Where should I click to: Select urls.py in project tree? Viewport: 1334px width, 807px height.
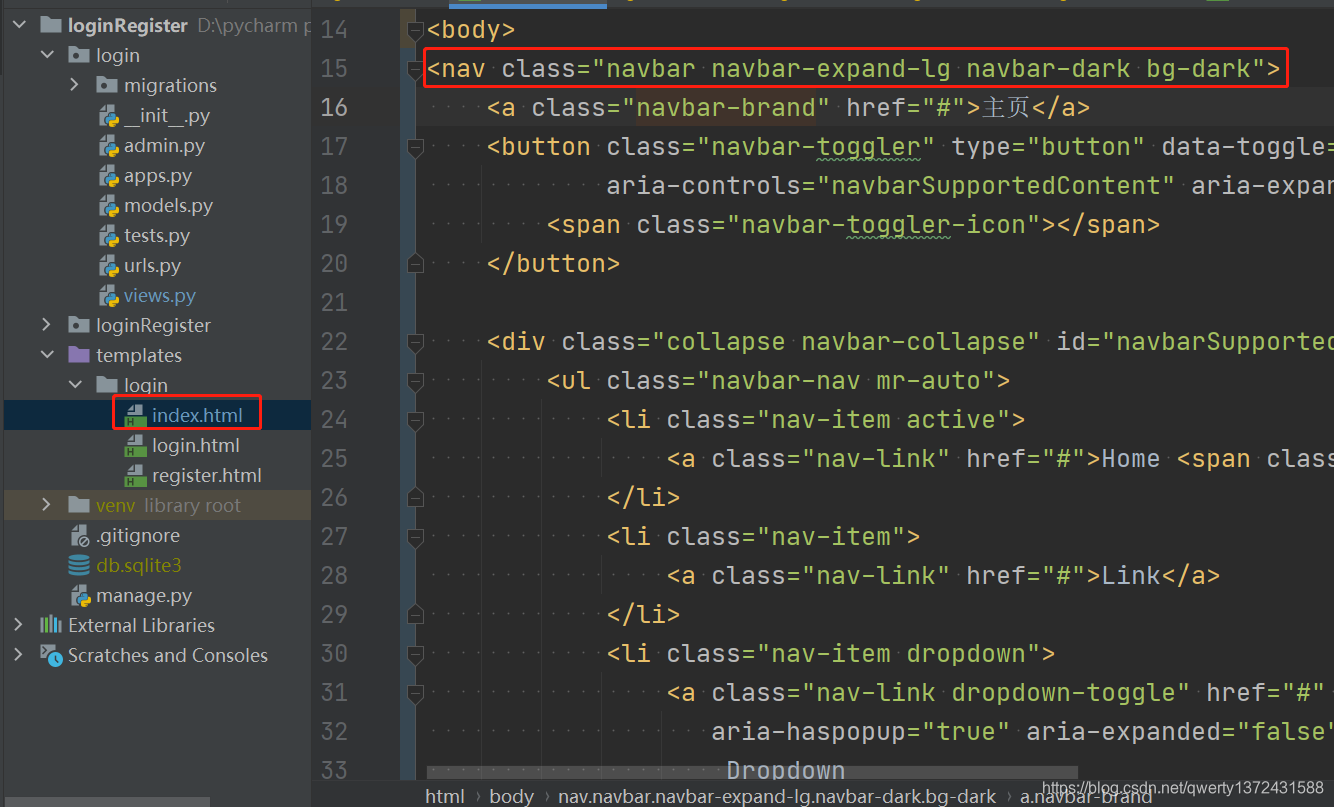coord(152,265)
